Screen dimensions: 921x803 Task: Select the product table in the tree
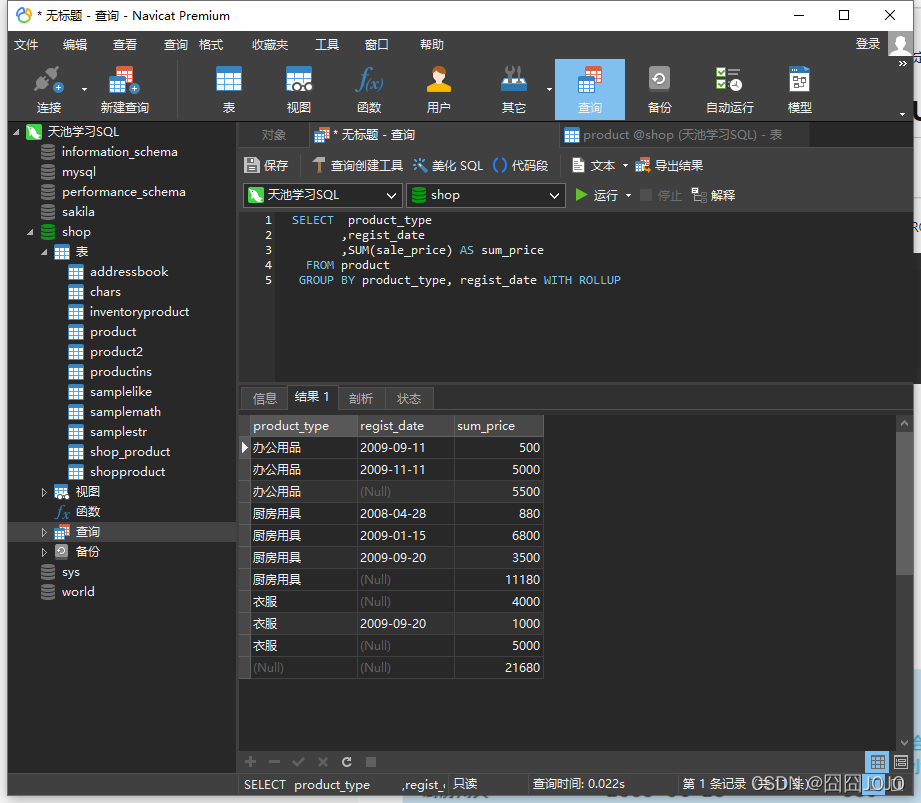pyautogui.click(x=113, y=332)
